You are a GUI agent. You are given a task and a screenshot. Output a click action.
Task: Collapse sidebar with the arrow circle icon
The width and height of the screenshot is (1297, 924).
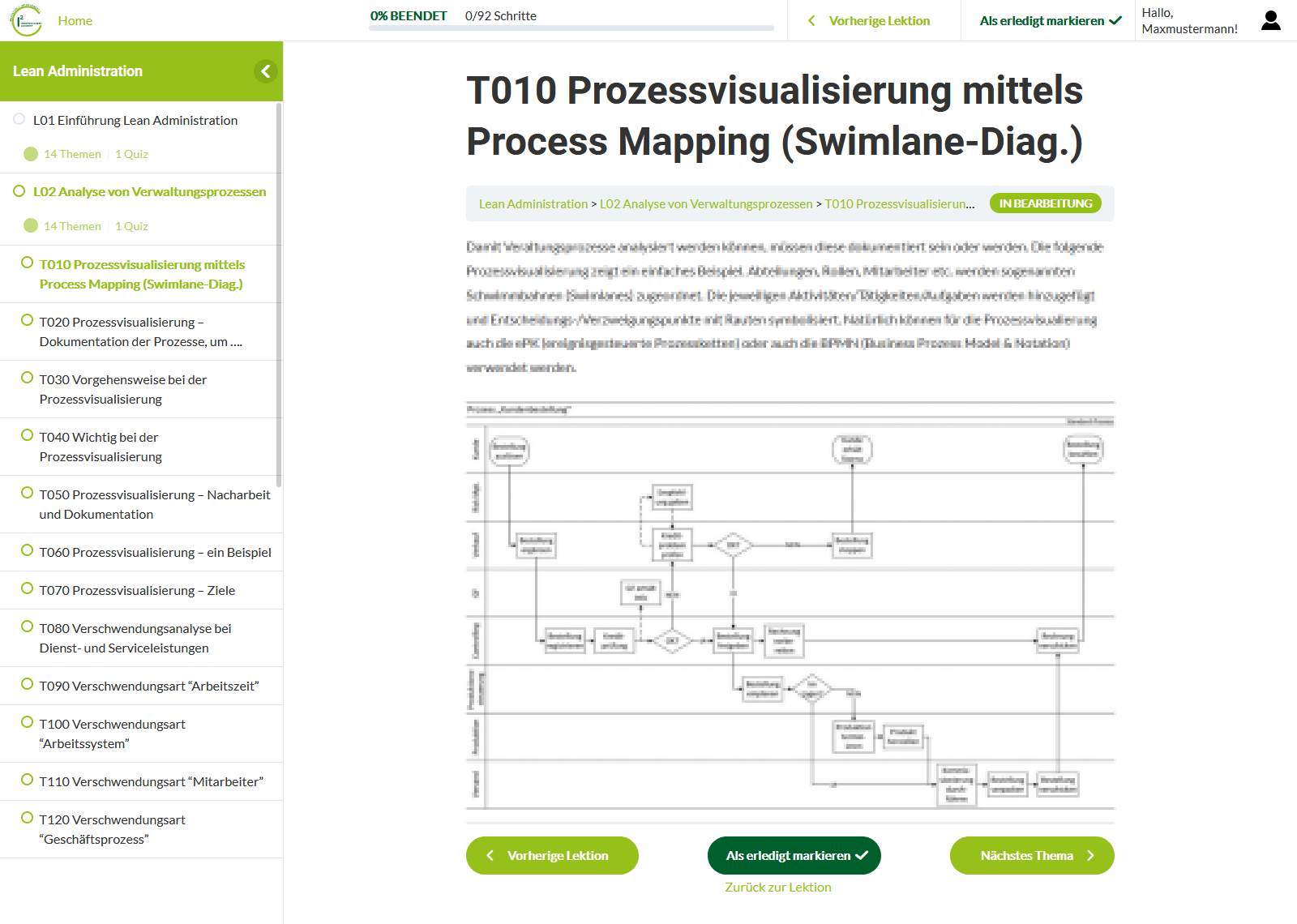coord(265,71)
